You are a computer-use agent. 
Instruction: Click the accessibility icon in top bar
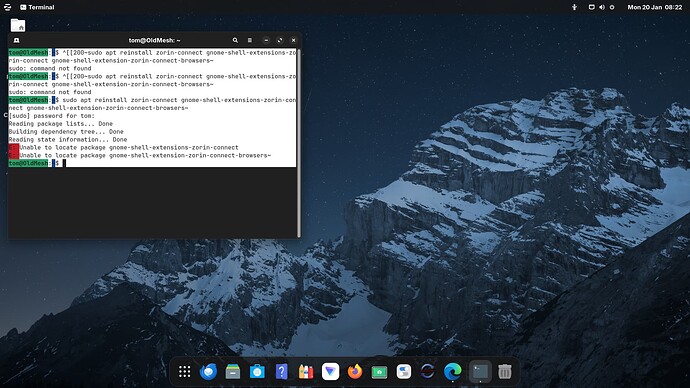574,7
